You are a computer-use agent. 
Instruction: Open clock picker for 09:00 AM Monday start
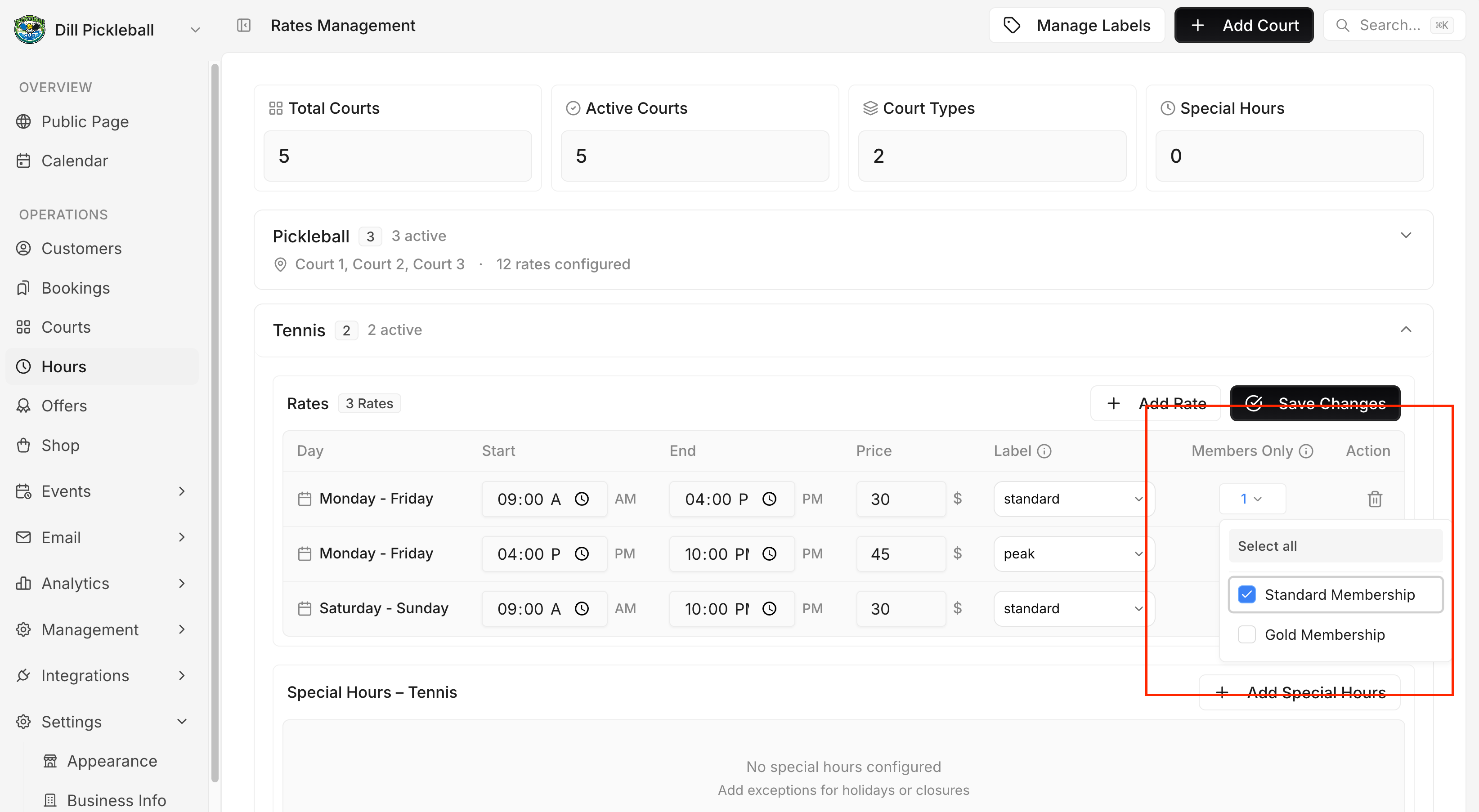tap(582, 499)
